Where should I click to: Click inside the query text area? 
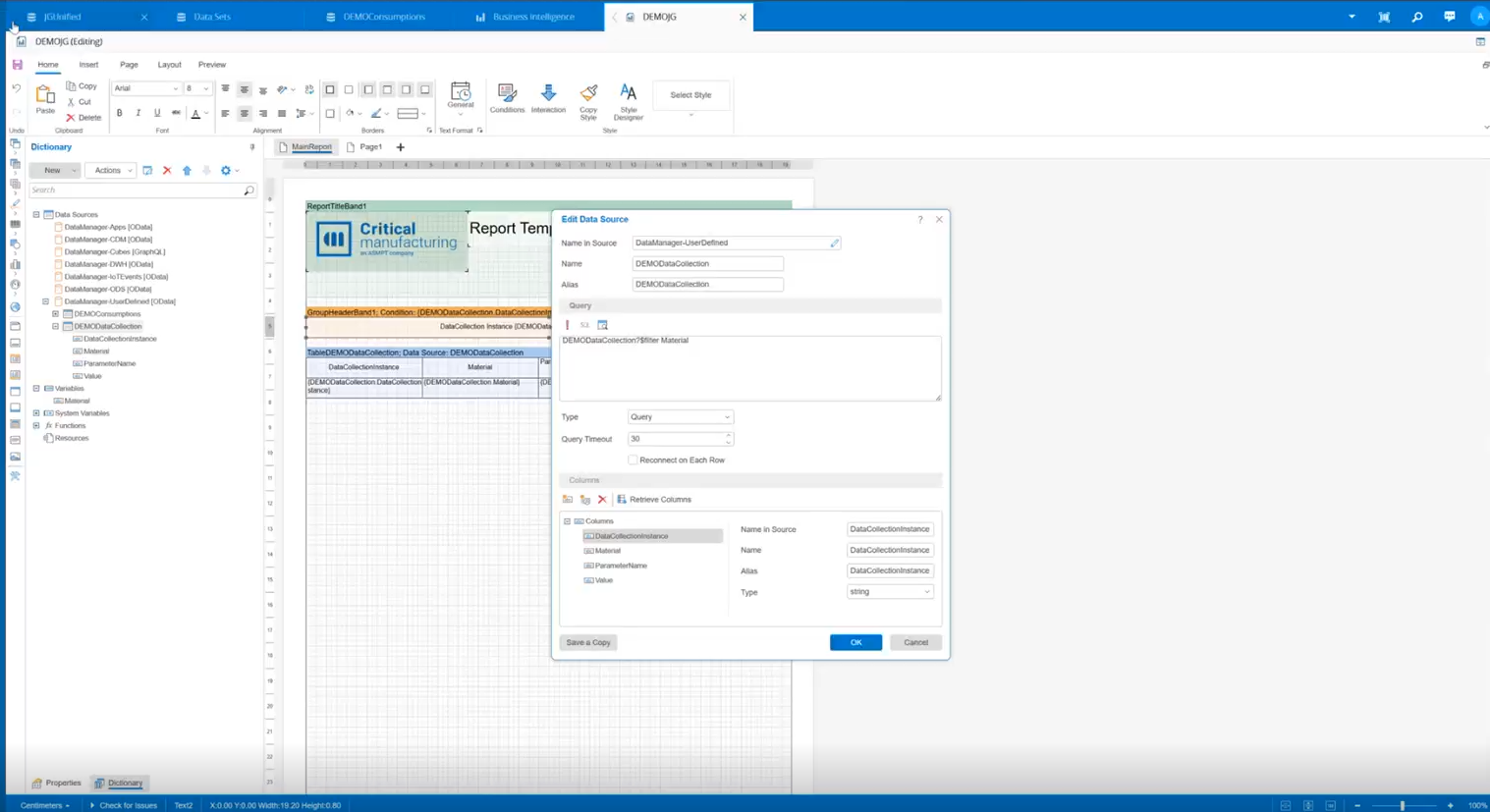click(750, 368)
